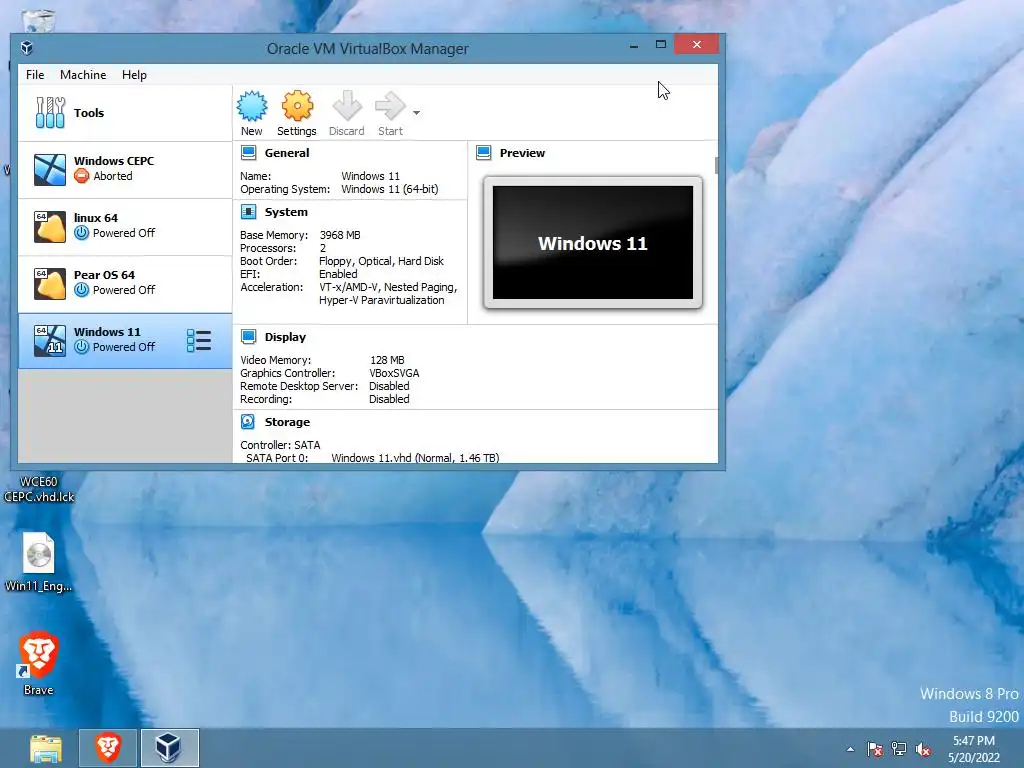Click the details pane vertical scrollbar
This screenshot has width=1024, height=768.
pyautogui.click(x=716, y=165)
